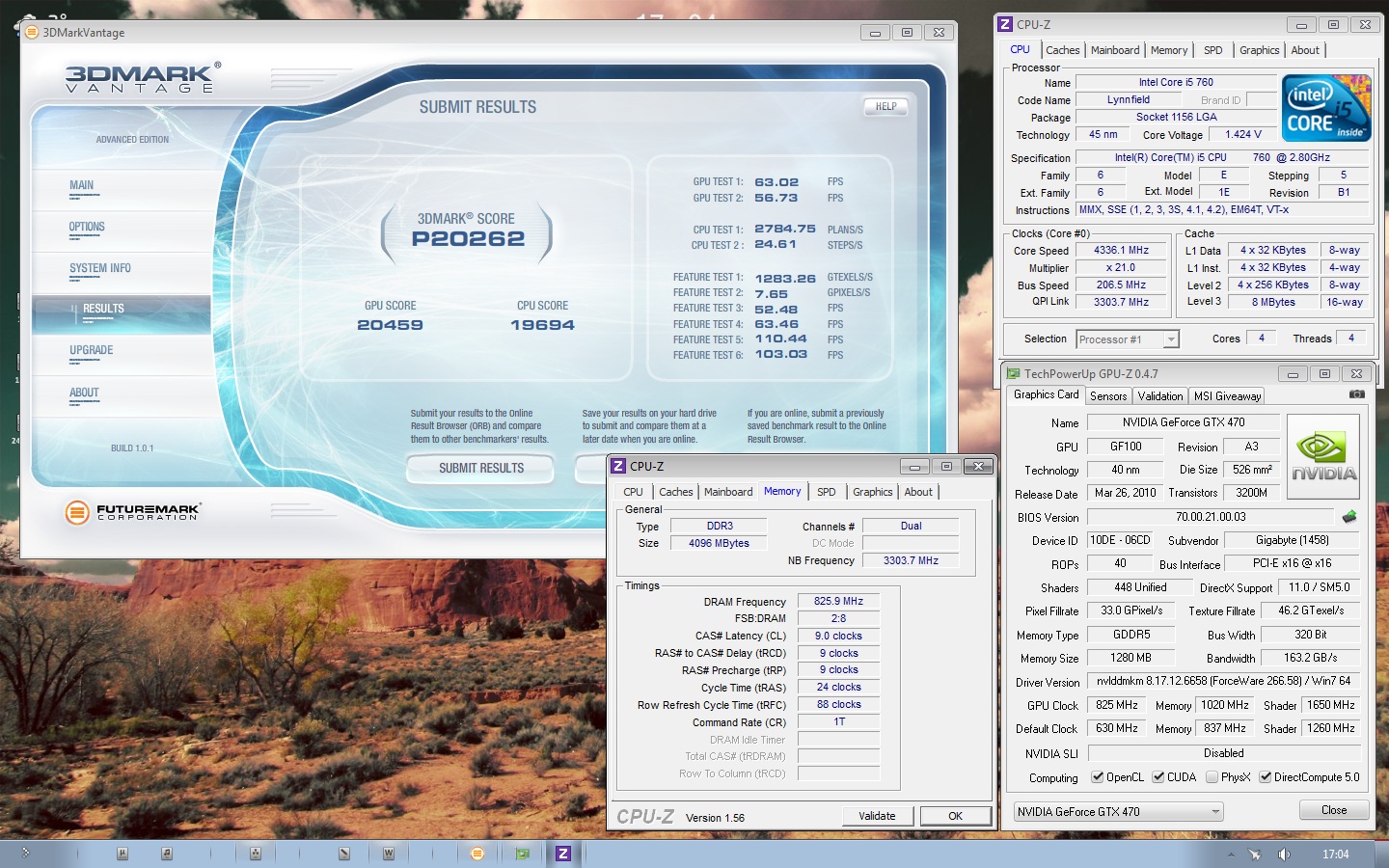Click the volume speaker tray icon
Screen dimensions: 1389x868
pos(1284,854)
